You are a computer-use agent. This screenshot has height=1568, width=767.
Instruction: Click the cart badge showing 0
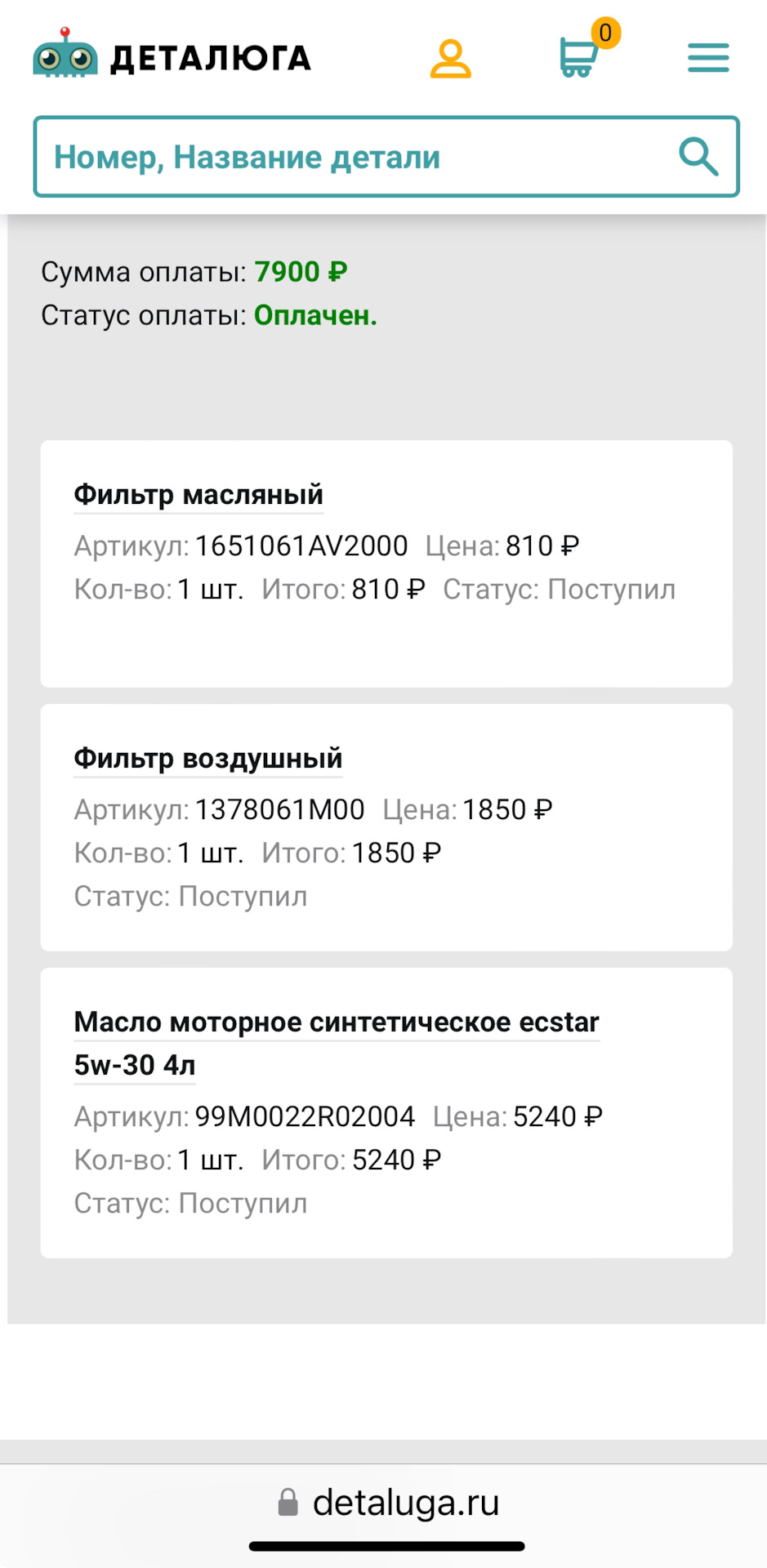pyautogui.click(x=605, y=33)
